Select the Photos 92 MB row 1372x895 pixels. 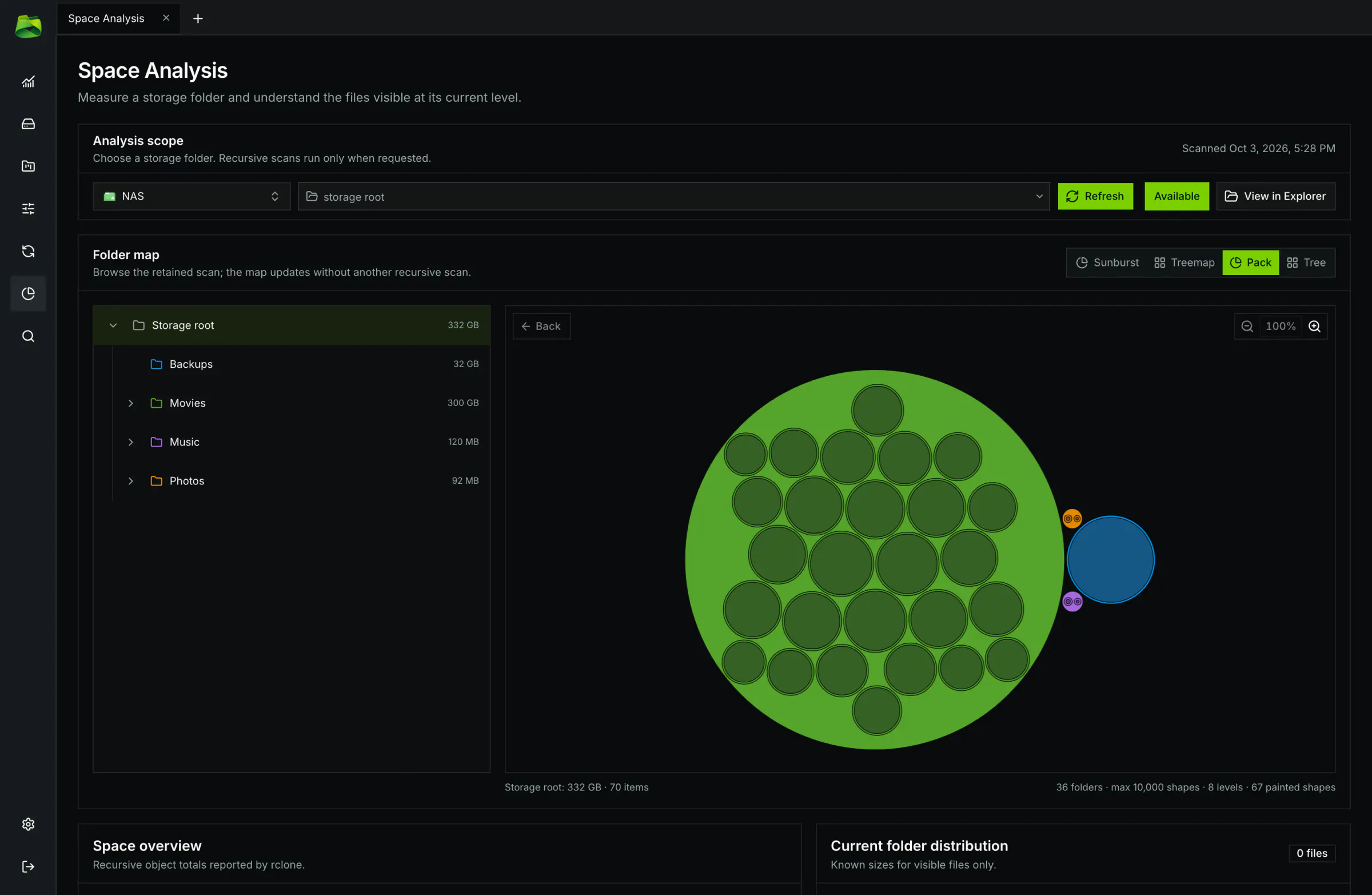coord(292,481)
